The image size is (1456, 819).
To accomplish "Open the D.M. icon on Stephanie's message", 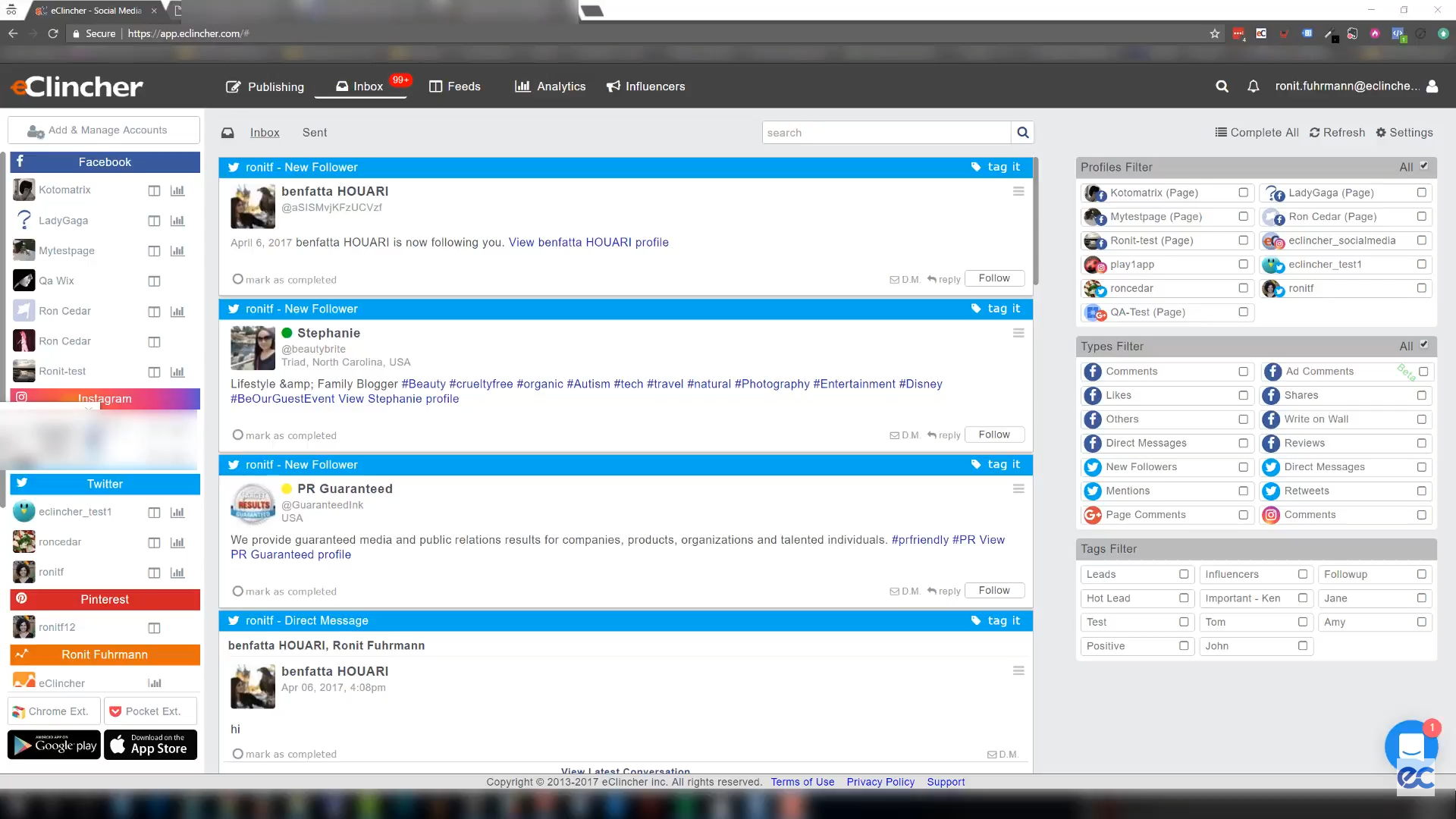I will click(x=894, y=435).
